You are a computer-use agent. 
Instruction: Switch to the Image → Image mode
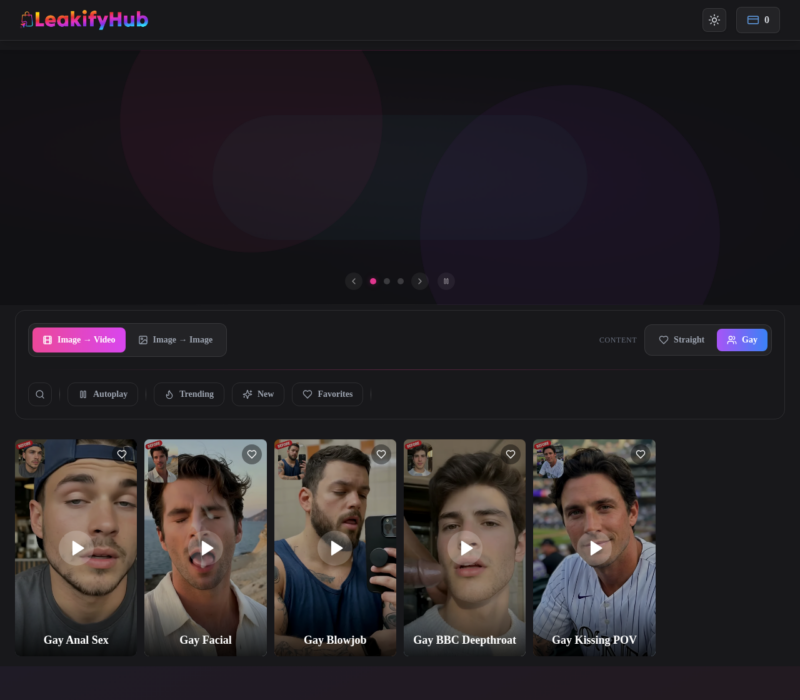[176, 340]
